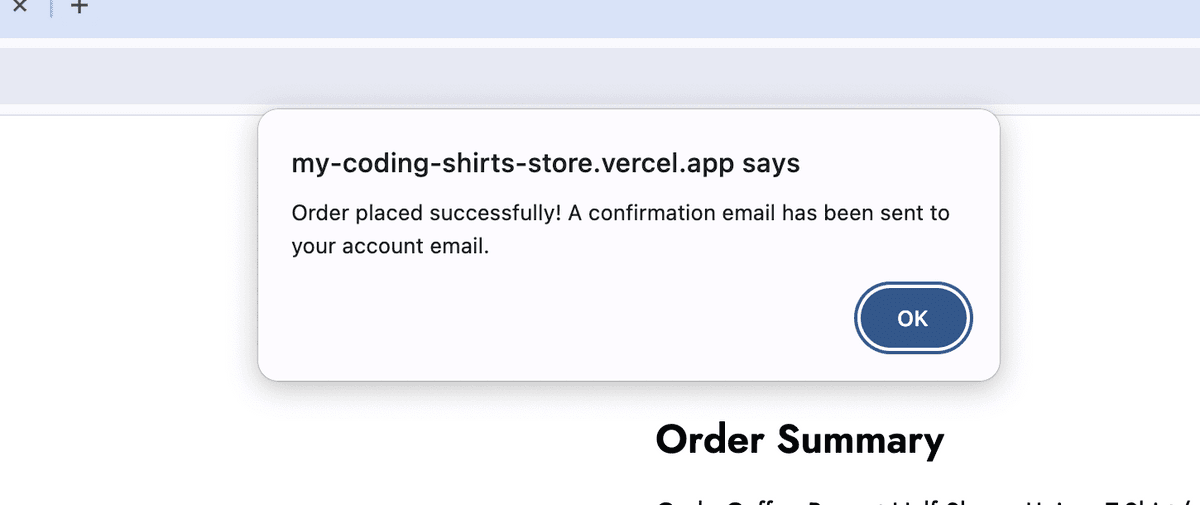
Task: Click the phrase 'has been sent to'
Action: pos(865,213)
